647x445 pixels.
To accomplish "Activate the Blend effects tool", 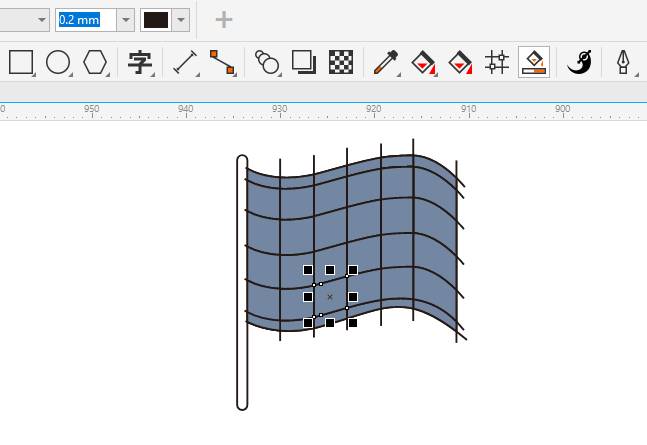I will (267, 62).
